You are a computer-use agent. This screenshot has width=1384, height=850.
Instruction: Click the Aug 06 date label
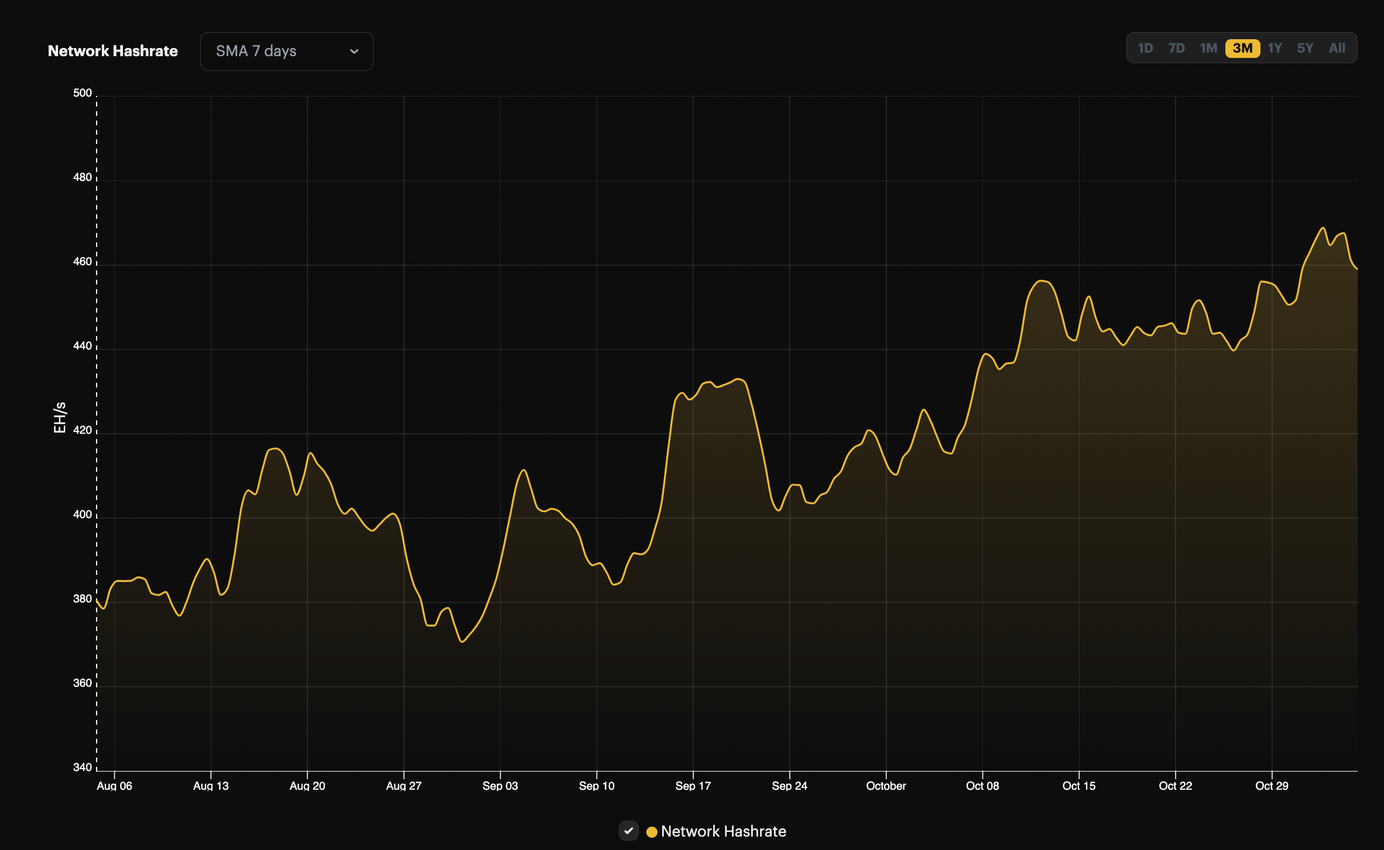pyautogui.click(x=114, y=786)
